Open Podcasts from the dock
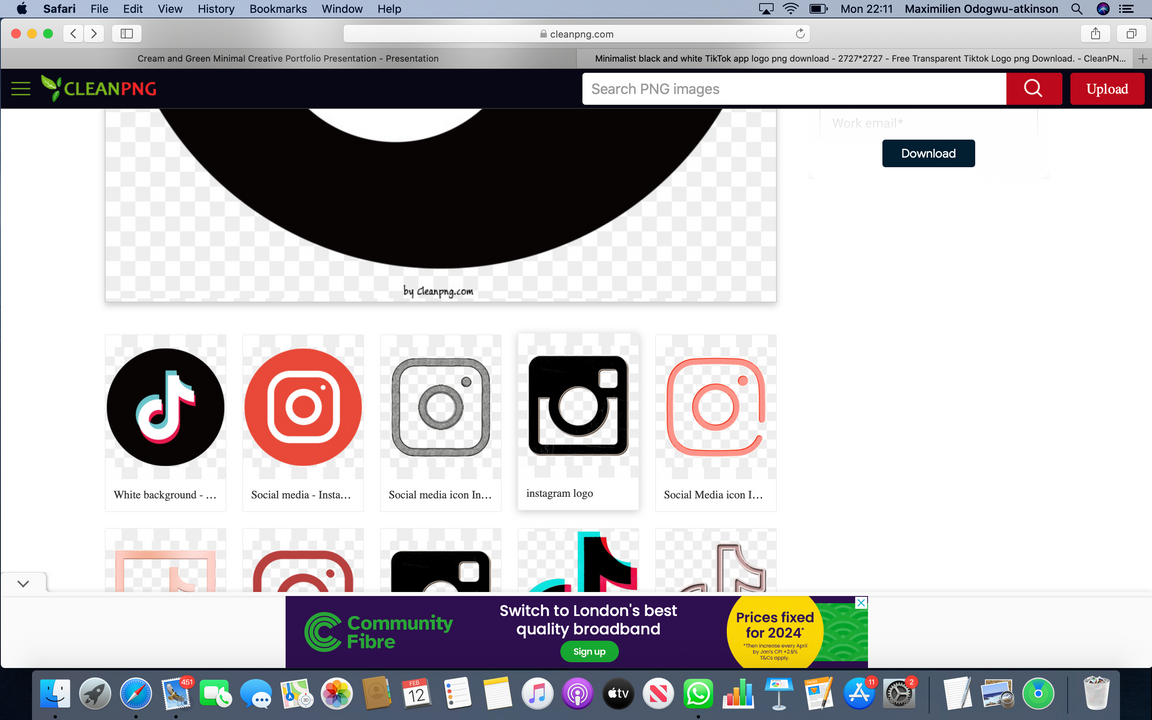Screen dimensions: 1152x720 point(577,693)
